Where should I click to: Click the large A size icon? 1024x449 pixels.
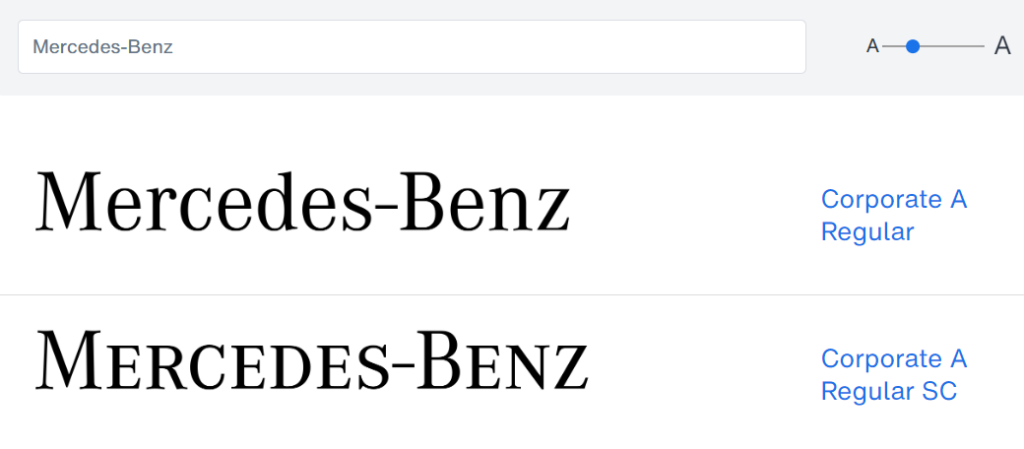pyautogui.click(x=1002, y=46)
